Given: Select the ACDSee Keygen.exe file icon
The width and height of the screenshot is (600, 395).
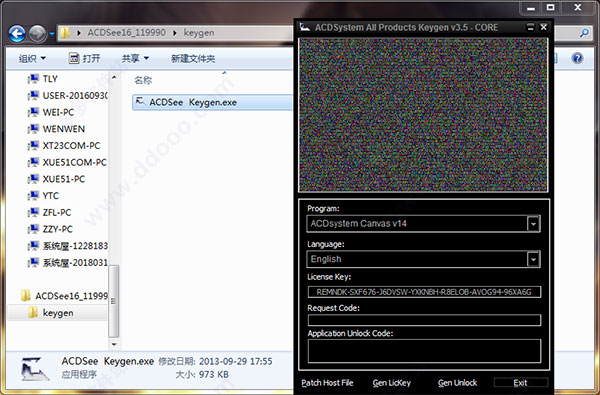Looking at the screenshot, I should [140, 102].
